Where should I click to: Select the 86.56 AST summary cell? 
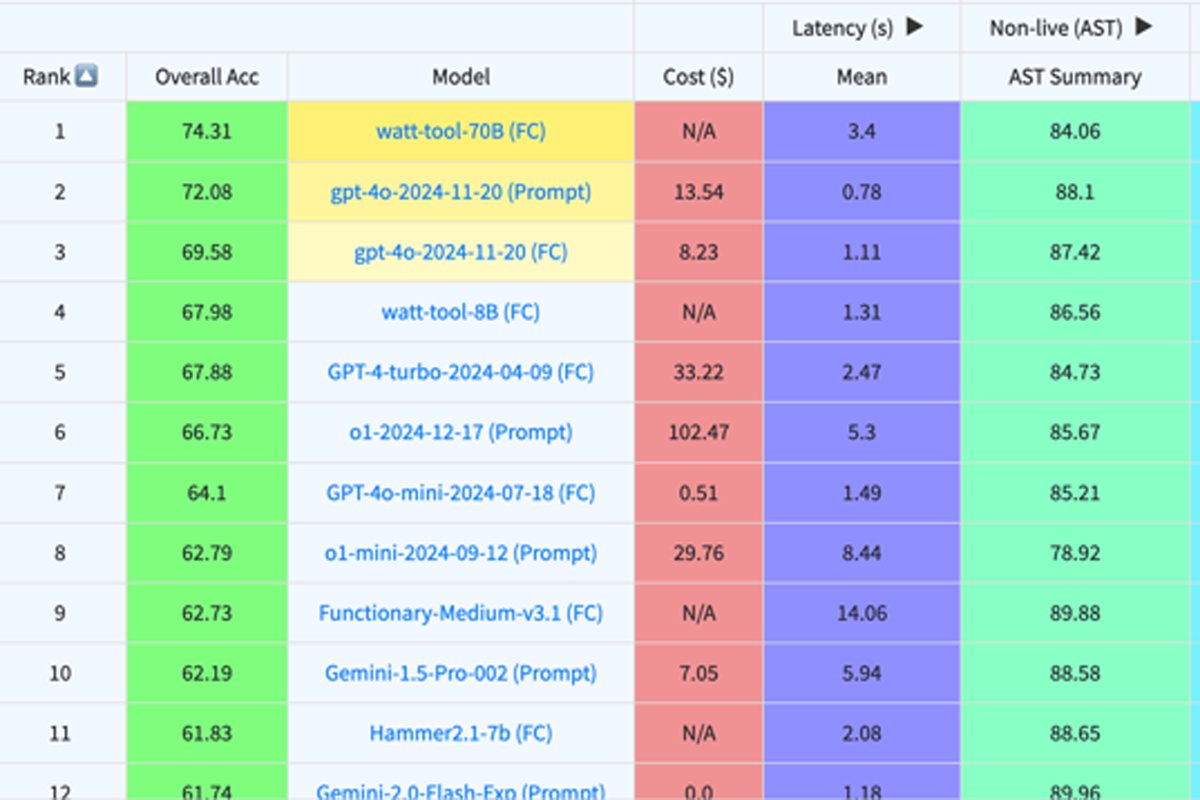tap(1075, 312)
